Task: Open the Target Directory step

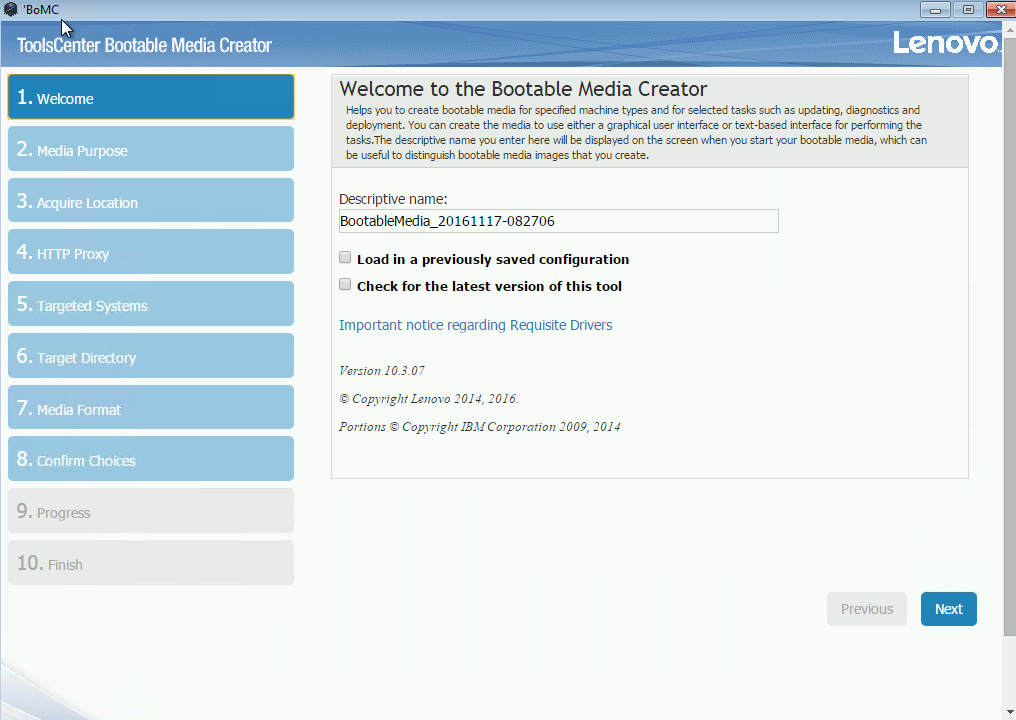Action: point(151,356)
